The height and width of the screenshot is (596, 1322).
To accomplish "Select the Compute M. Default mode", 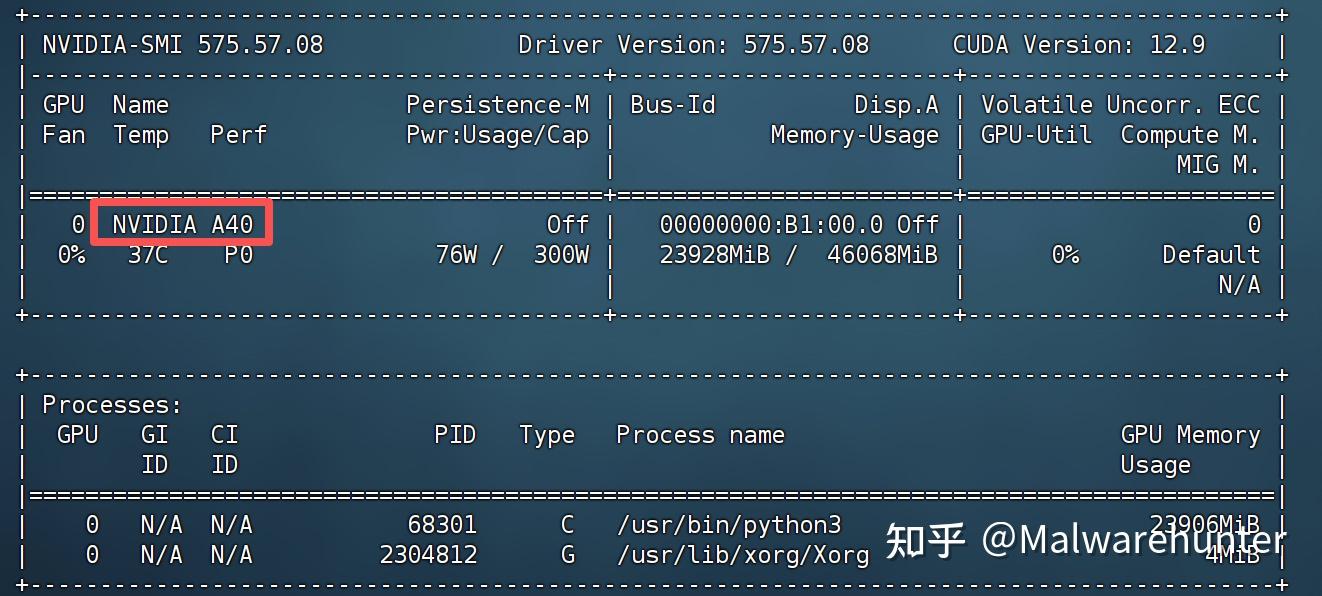I will pos(1211,254).
